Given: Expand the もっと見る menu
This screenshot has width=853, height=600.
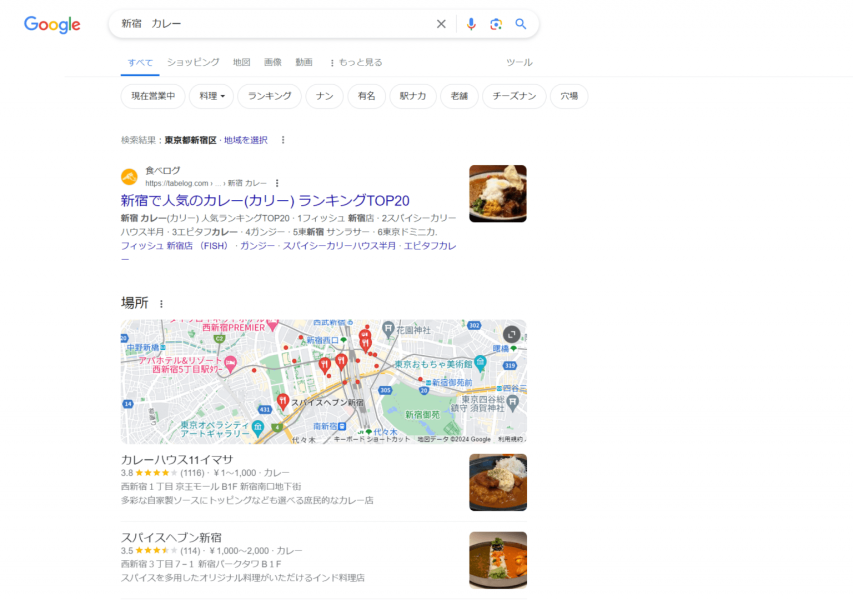Looking at the screenshot, I should point(356,63).
